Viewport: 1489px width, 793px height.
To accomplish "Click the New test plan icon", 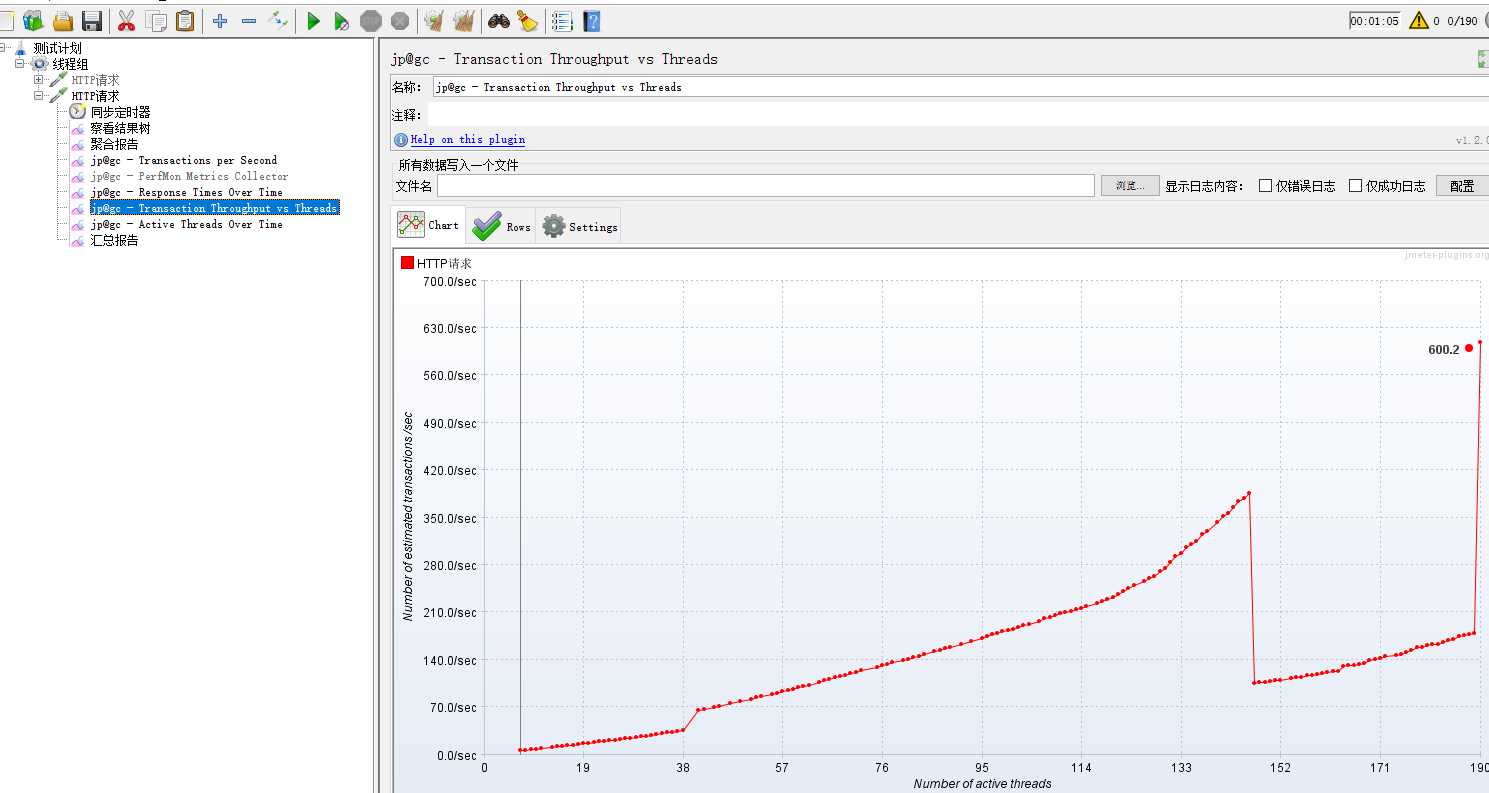I will [5, 20].
